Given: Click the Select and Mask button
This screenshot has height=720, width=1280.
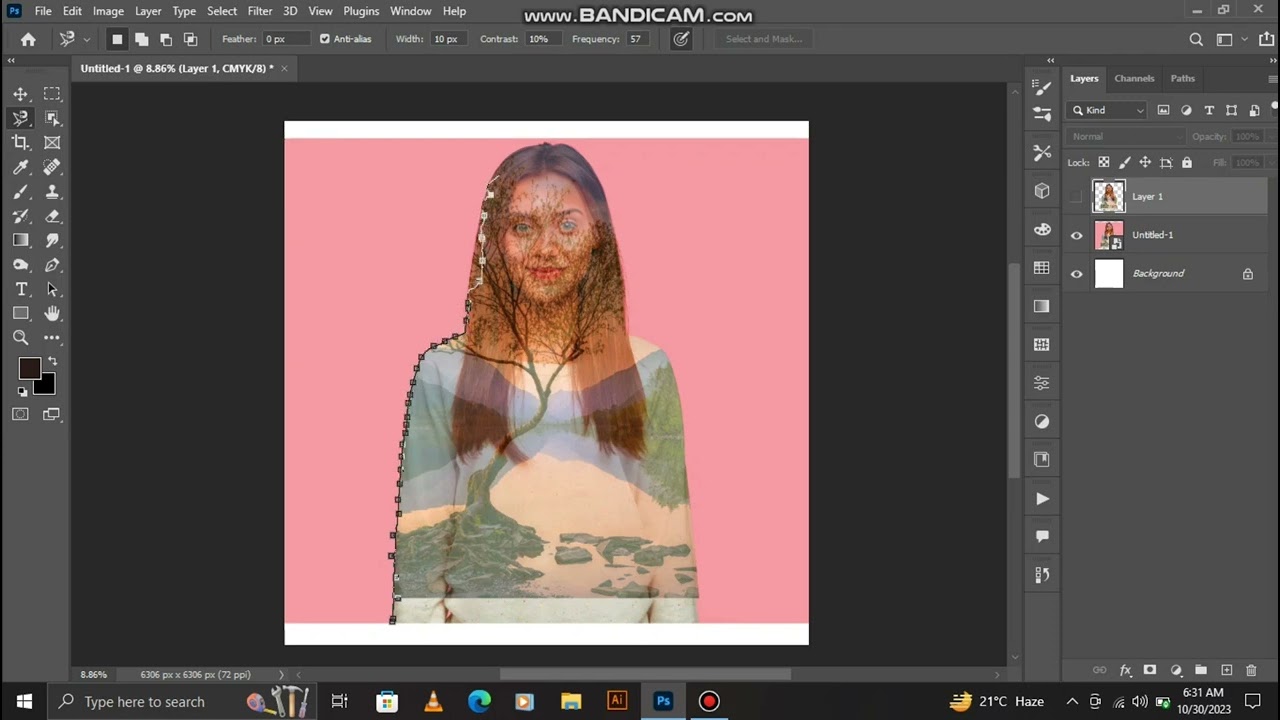Looking at the screenshot, I should (764, 39).
